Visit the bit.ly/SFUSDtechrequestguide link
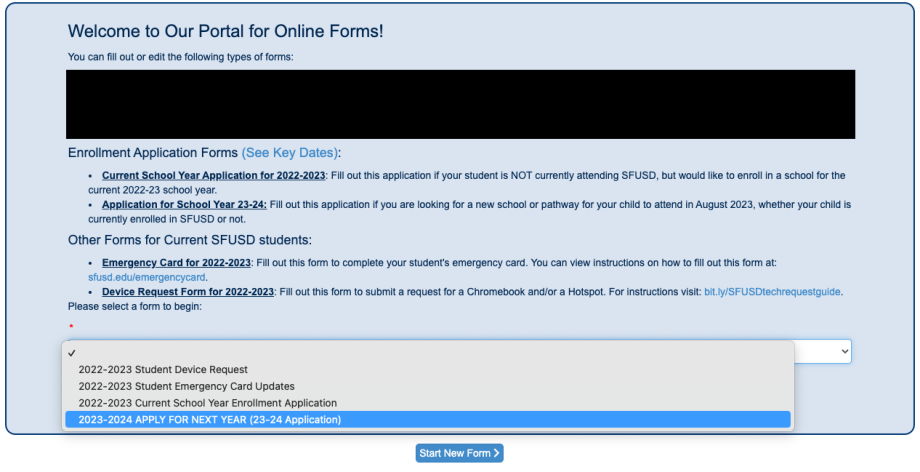 point(772,292)
